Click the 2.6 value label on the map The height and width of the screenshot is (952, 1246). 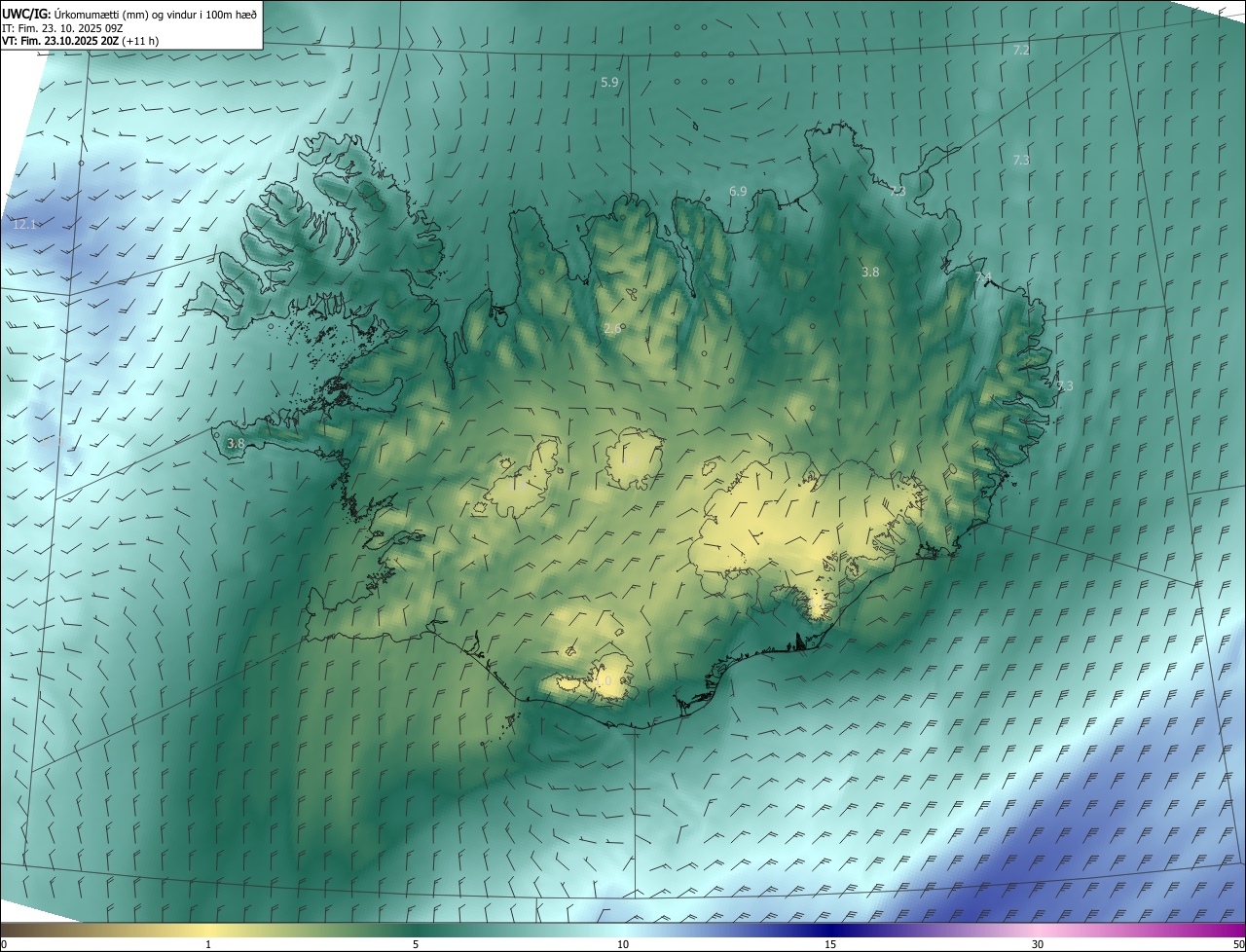tap(612, 329)
